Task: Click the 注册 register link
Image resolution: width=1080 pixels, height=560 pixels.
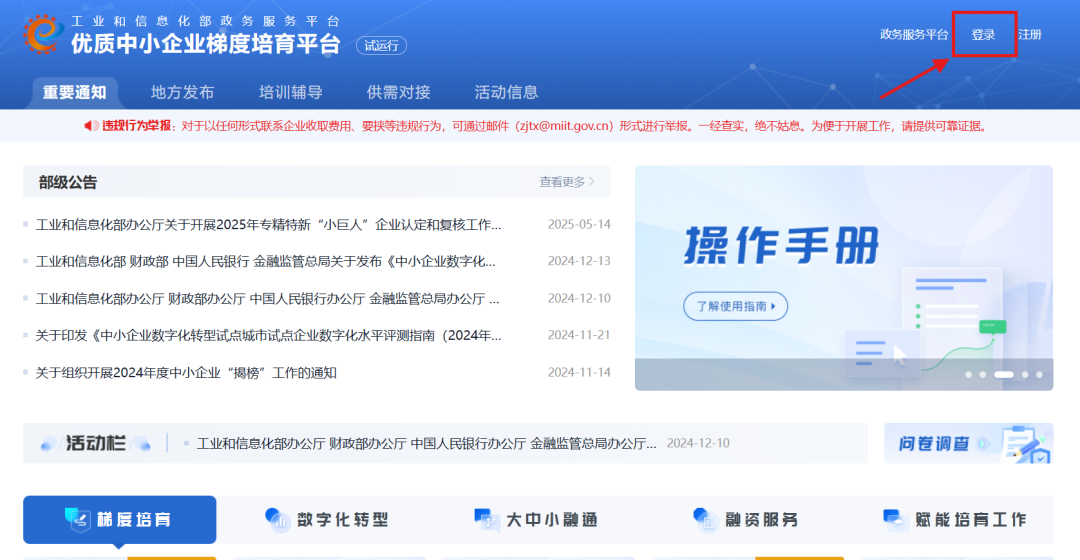Action: coord(1030,34)
